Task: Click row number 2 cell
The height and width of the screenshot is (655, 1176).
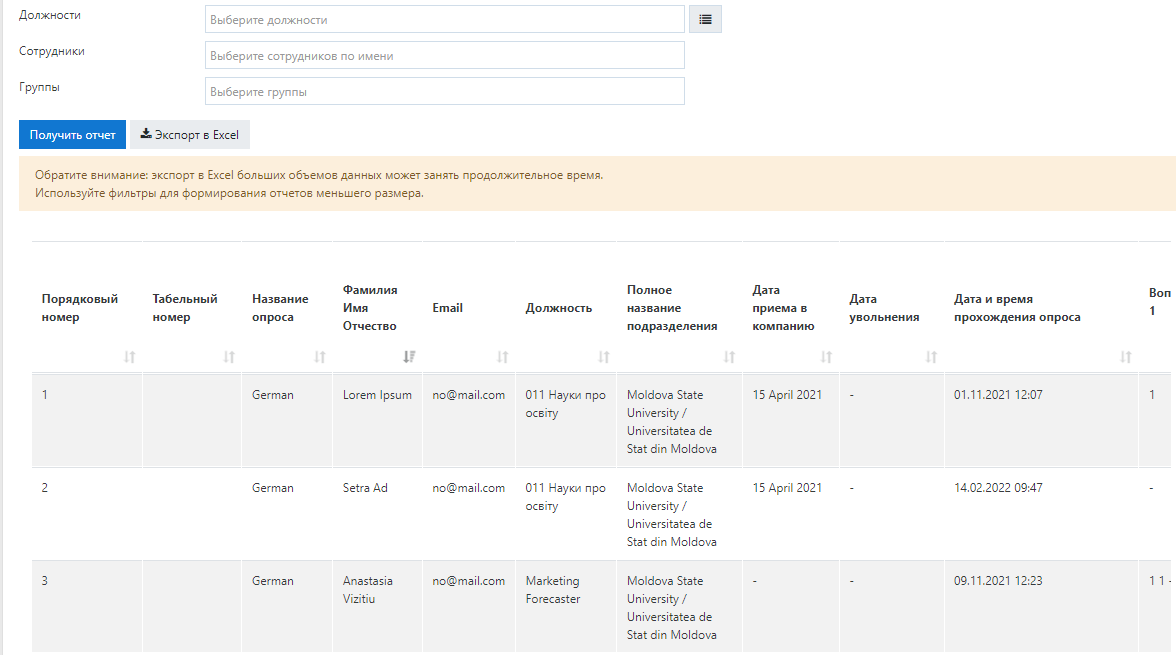Action: 45,488
